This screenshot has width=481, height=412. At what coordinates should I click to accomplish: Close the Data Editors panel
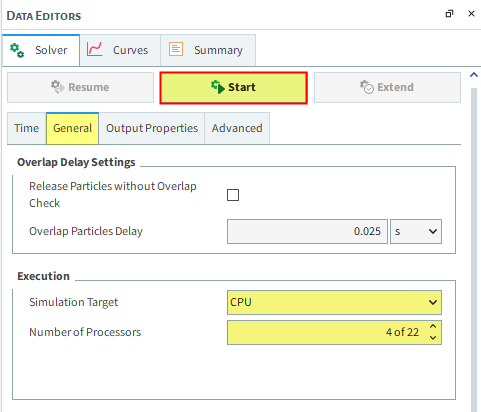471,14
